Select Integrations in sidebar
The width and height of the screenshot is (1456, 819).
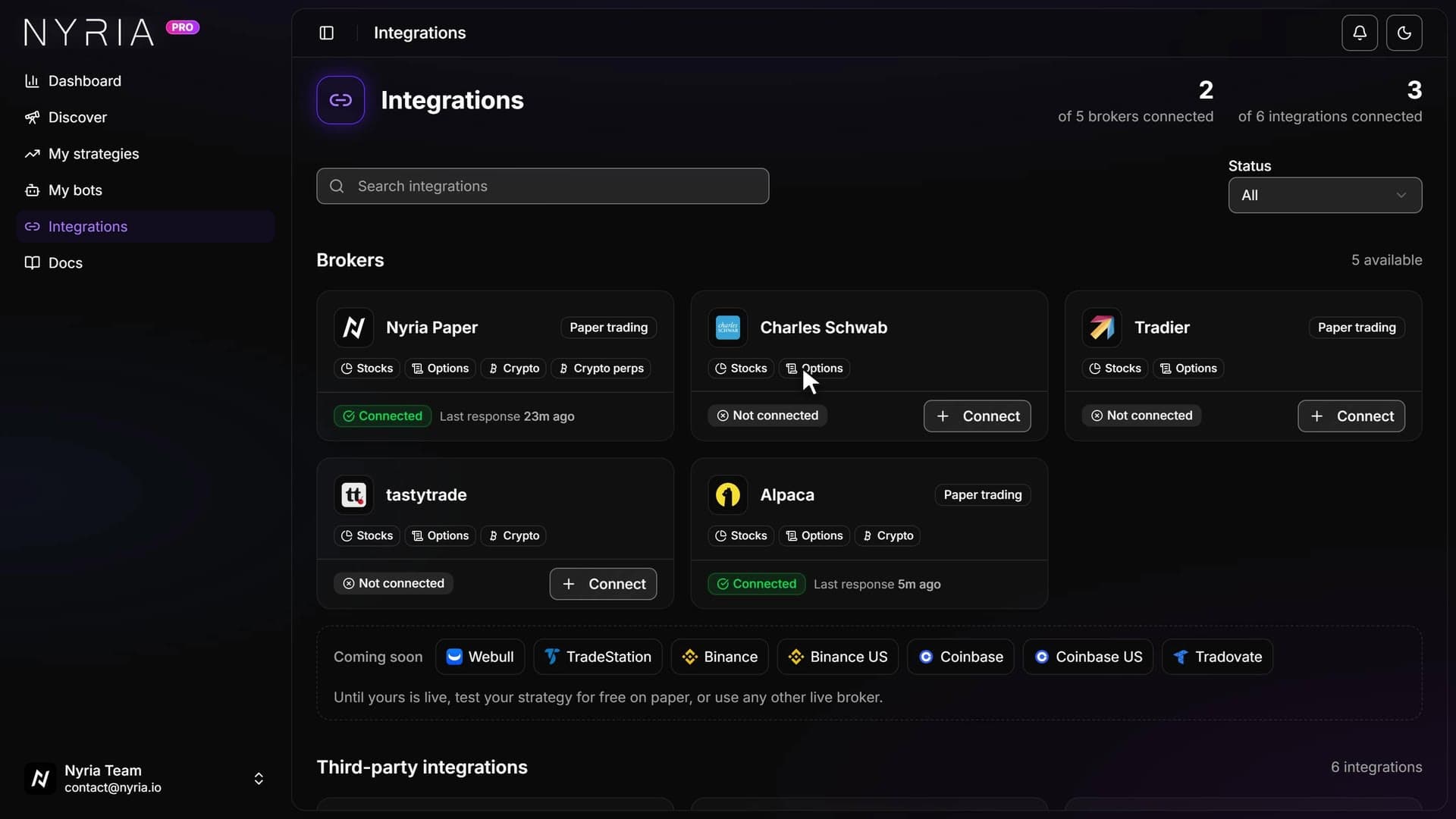pyautogui.click(x=146, y=227)
